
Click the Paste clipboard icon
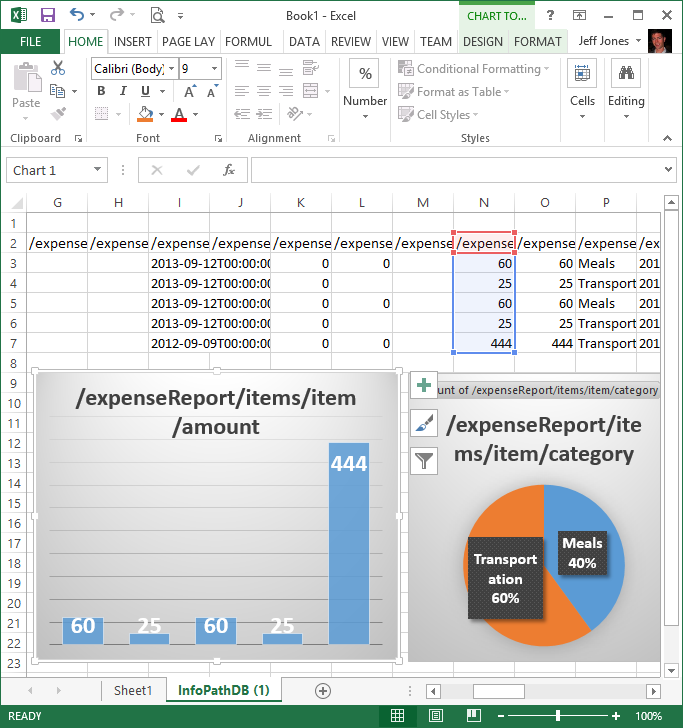26,78
